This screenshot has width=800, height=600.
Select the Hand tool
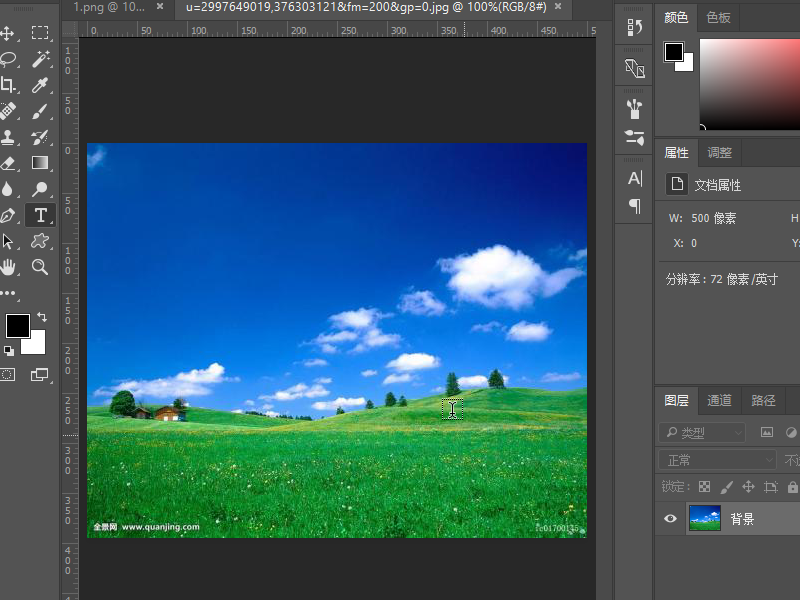point(8,267)
